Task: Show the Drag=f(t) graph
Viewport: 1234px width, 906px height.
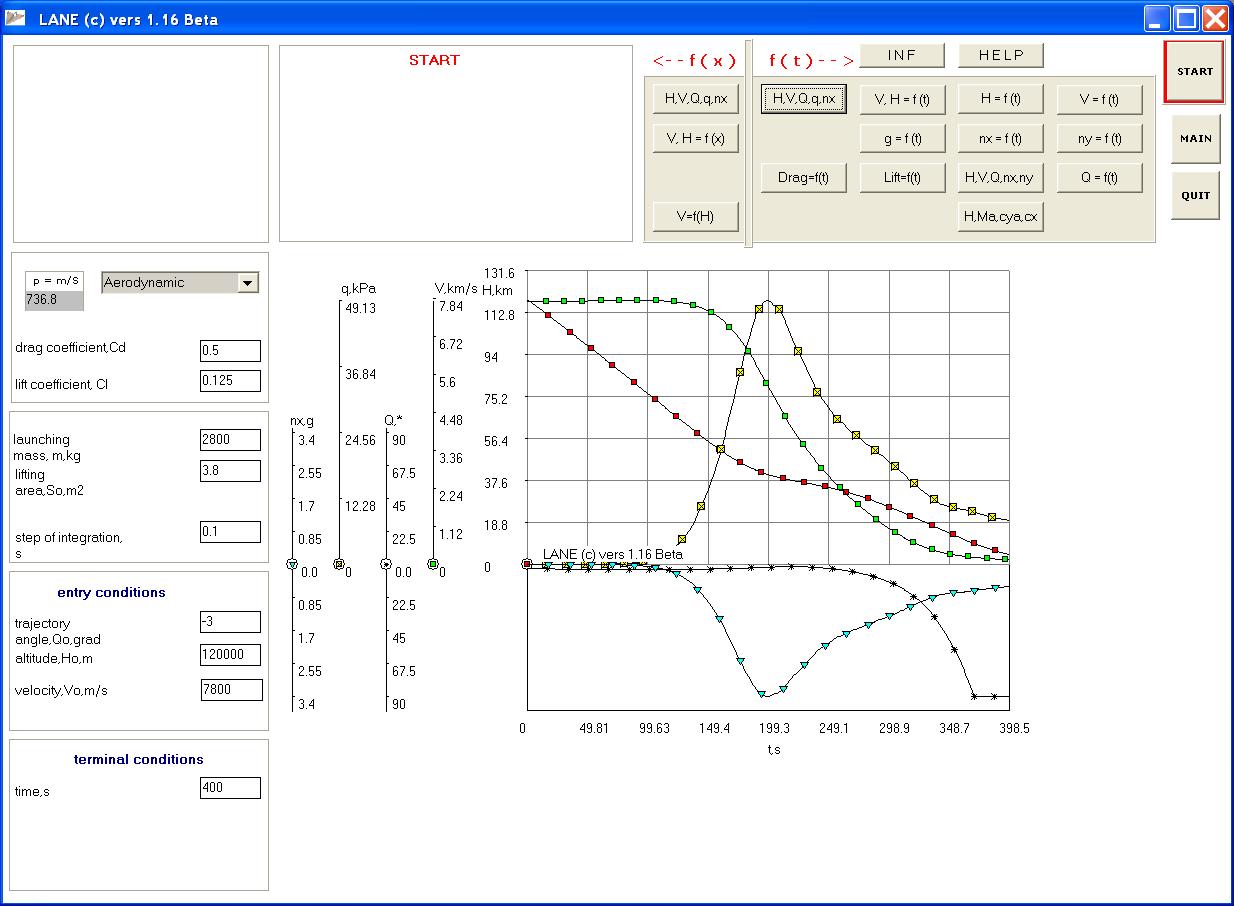Action: pos(804,178)
